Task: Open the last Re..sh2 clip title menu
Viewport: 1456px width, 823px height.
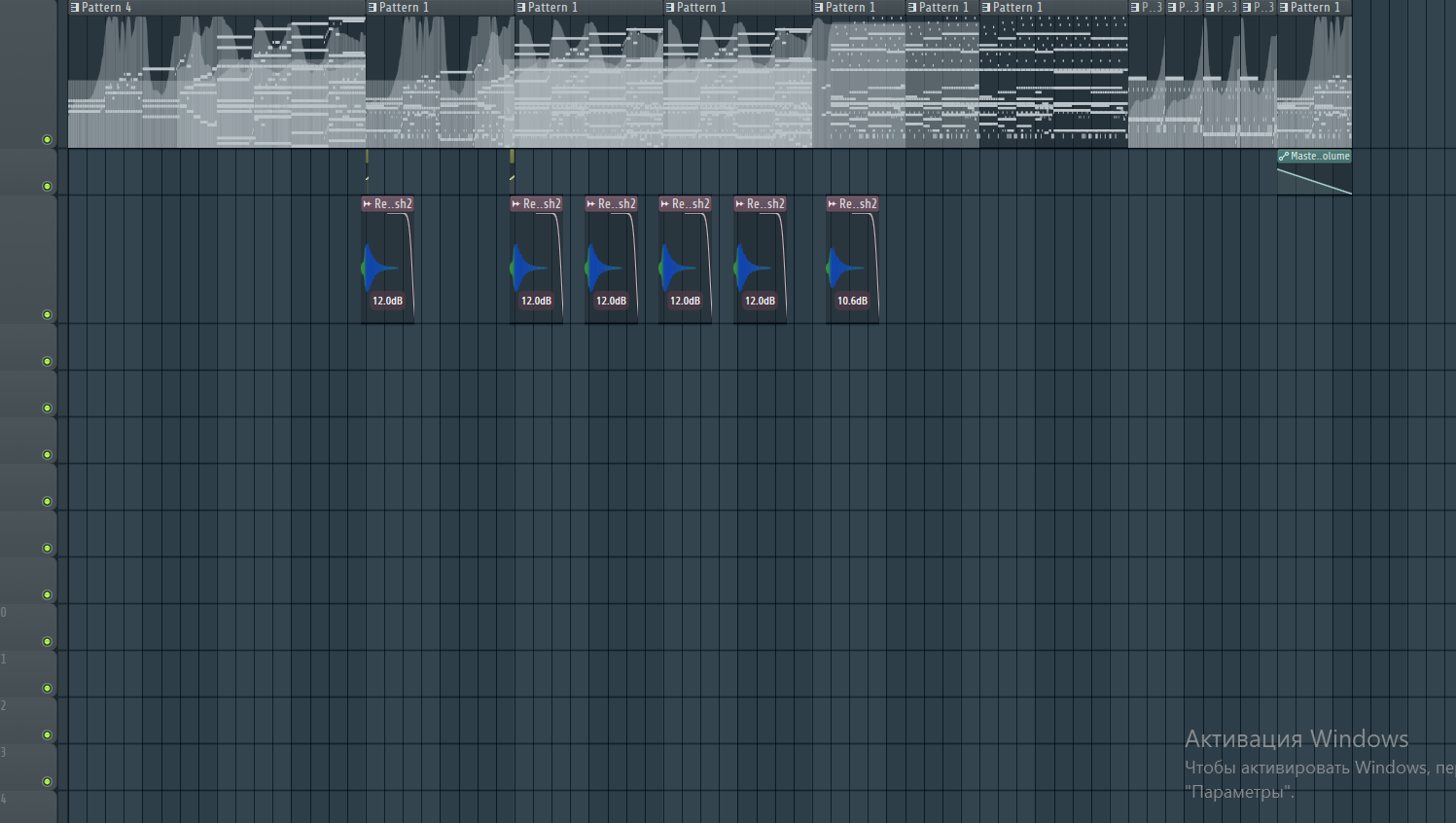Action: (x=858, y=203)
